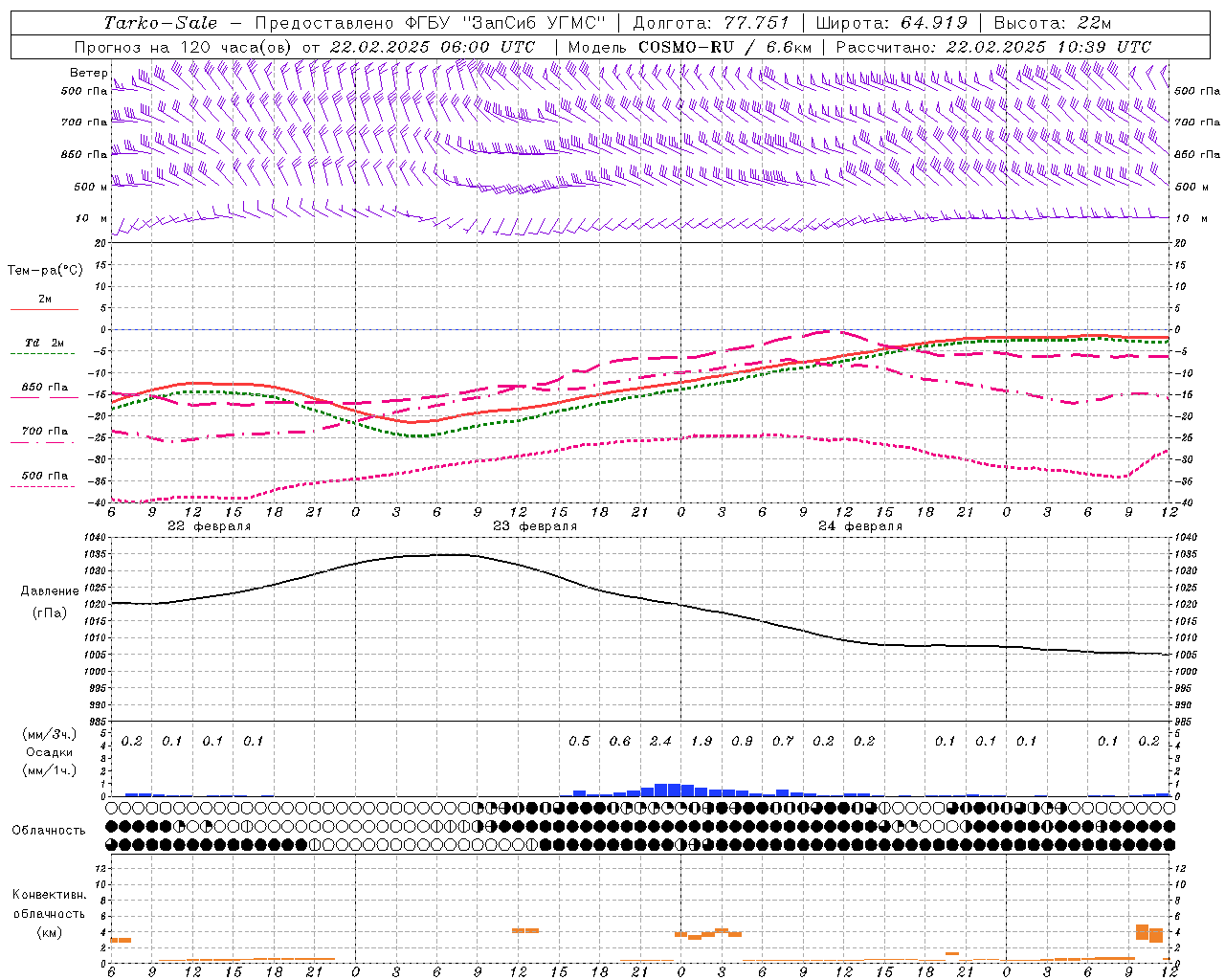Click the Тем-ра(°C) axis title
Viewport: 1225px width, 980px height.
(45, 271)
